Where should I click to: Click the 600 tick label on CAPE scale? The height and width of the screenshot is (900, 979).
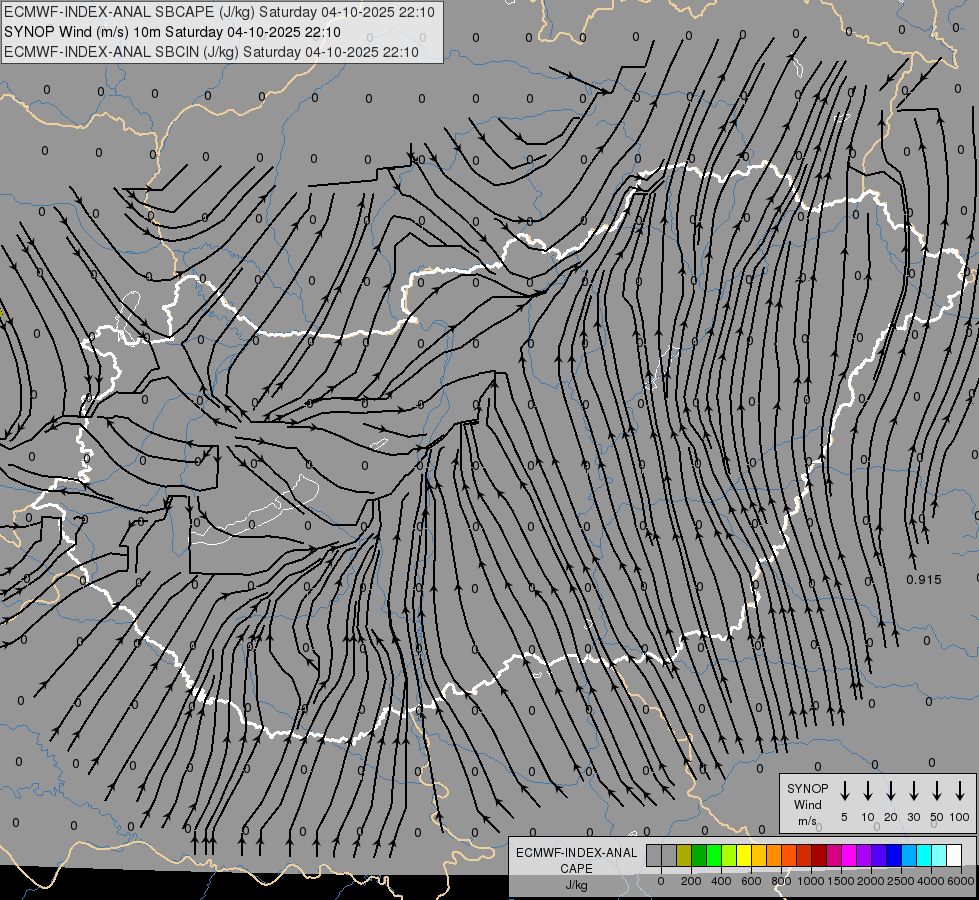tap(751, 881)
